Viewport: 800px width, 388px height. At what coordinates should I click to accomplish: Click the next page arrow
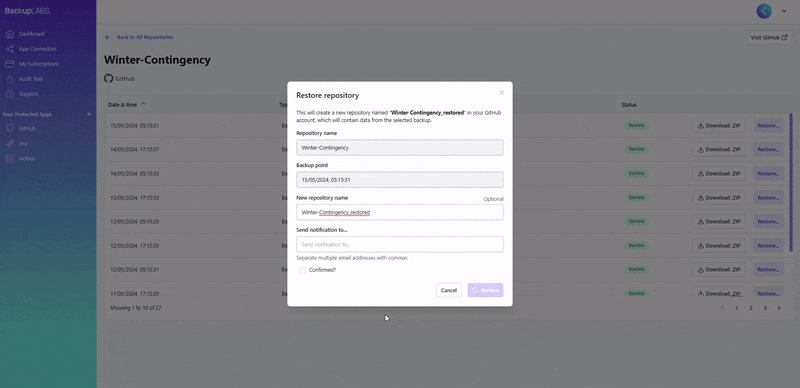(779, 308)
